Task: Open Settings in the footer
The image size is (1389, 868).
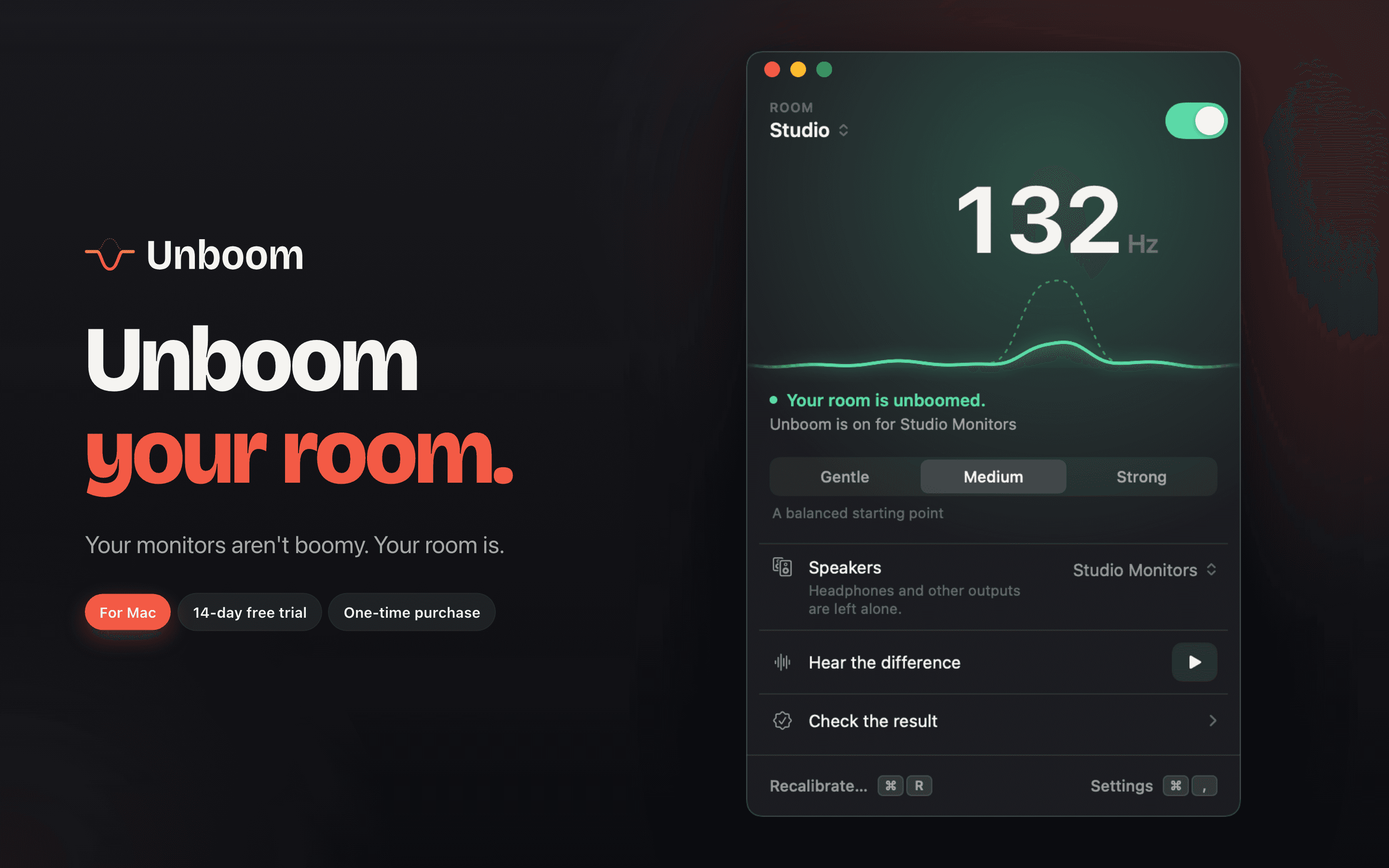Action: pyautogui.click(x=1121, y=786)
